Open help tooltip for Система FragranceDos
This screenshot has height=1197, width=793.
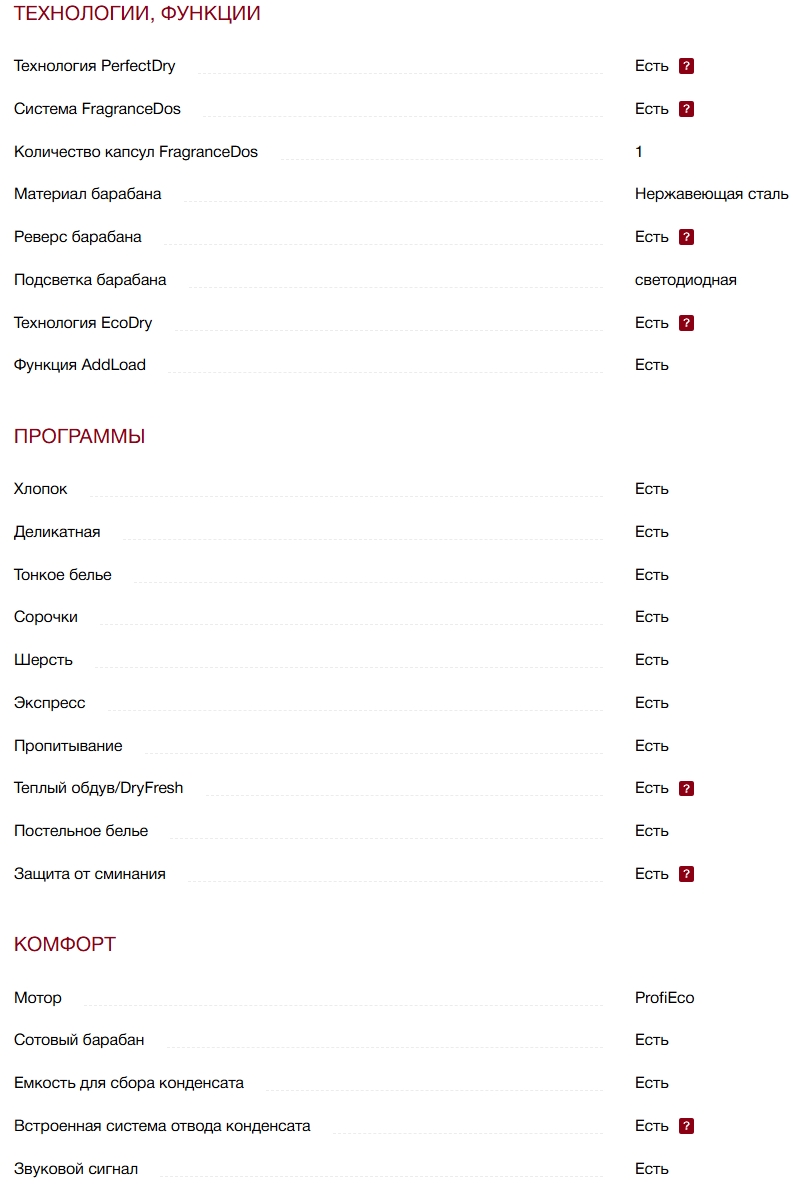coord(686,109)
